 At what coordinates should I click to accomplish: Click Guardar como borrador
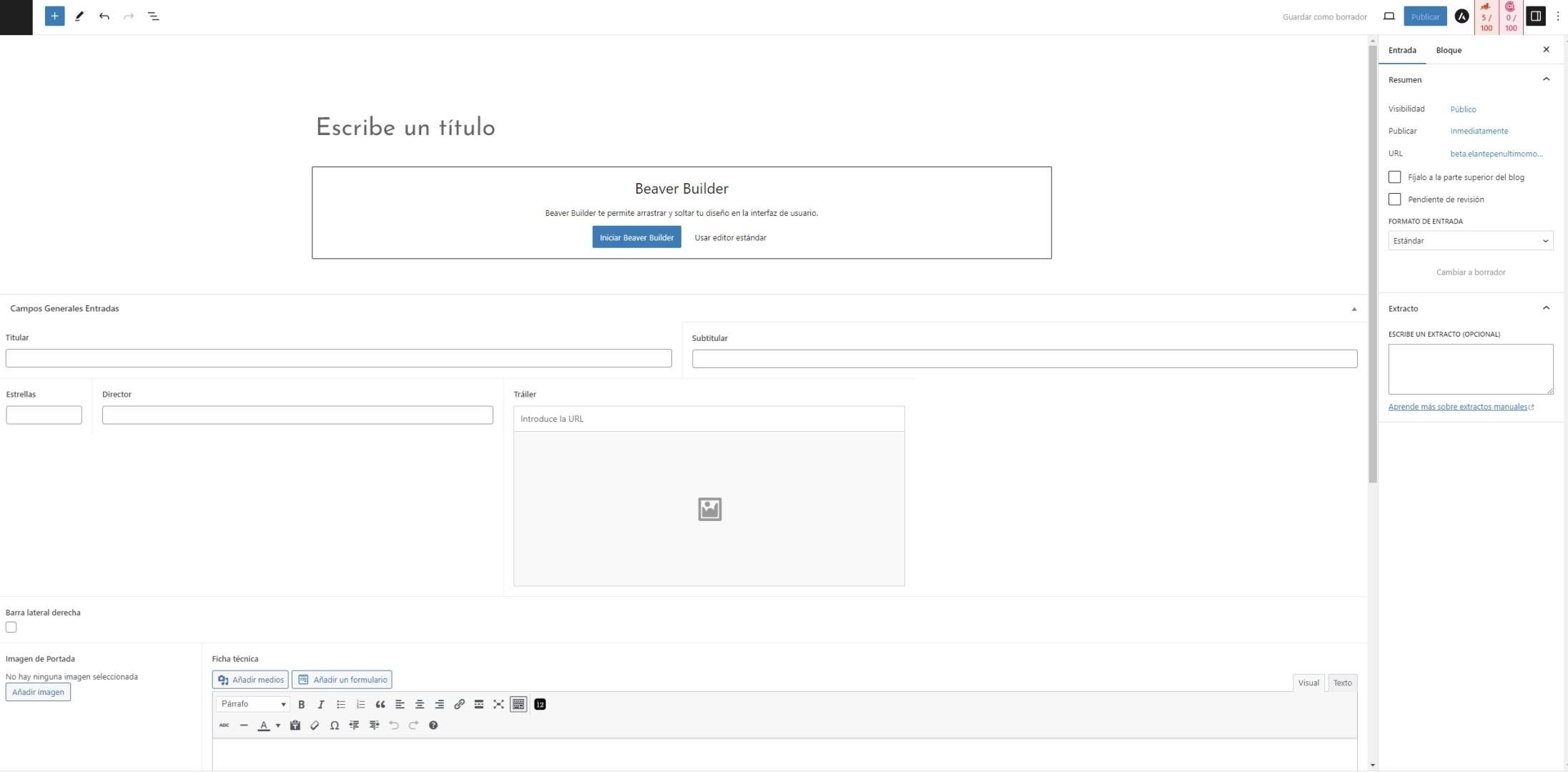1324,16
